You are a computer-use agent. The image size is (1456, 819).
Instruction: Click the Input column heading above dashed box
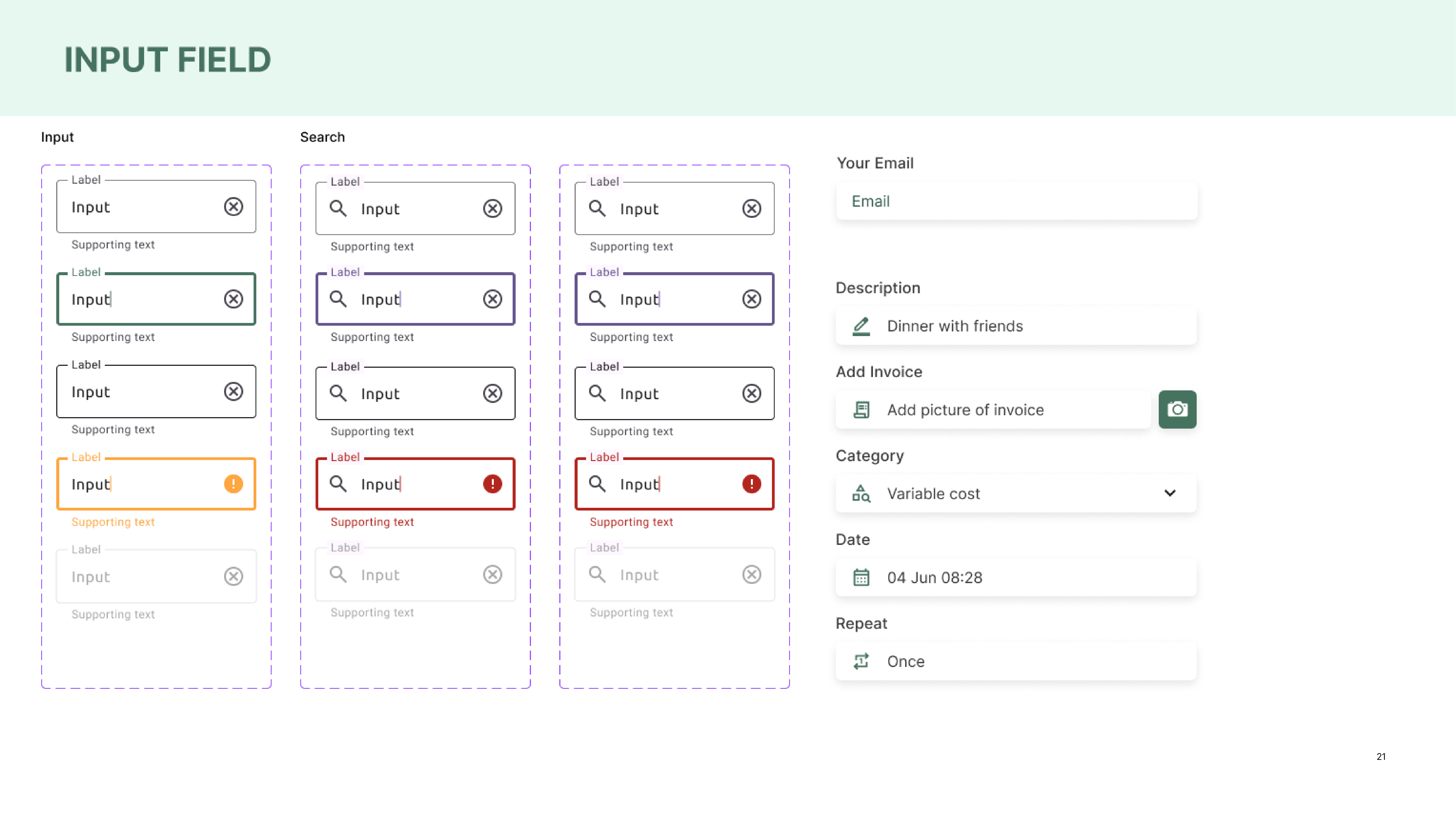click(57, 137)
